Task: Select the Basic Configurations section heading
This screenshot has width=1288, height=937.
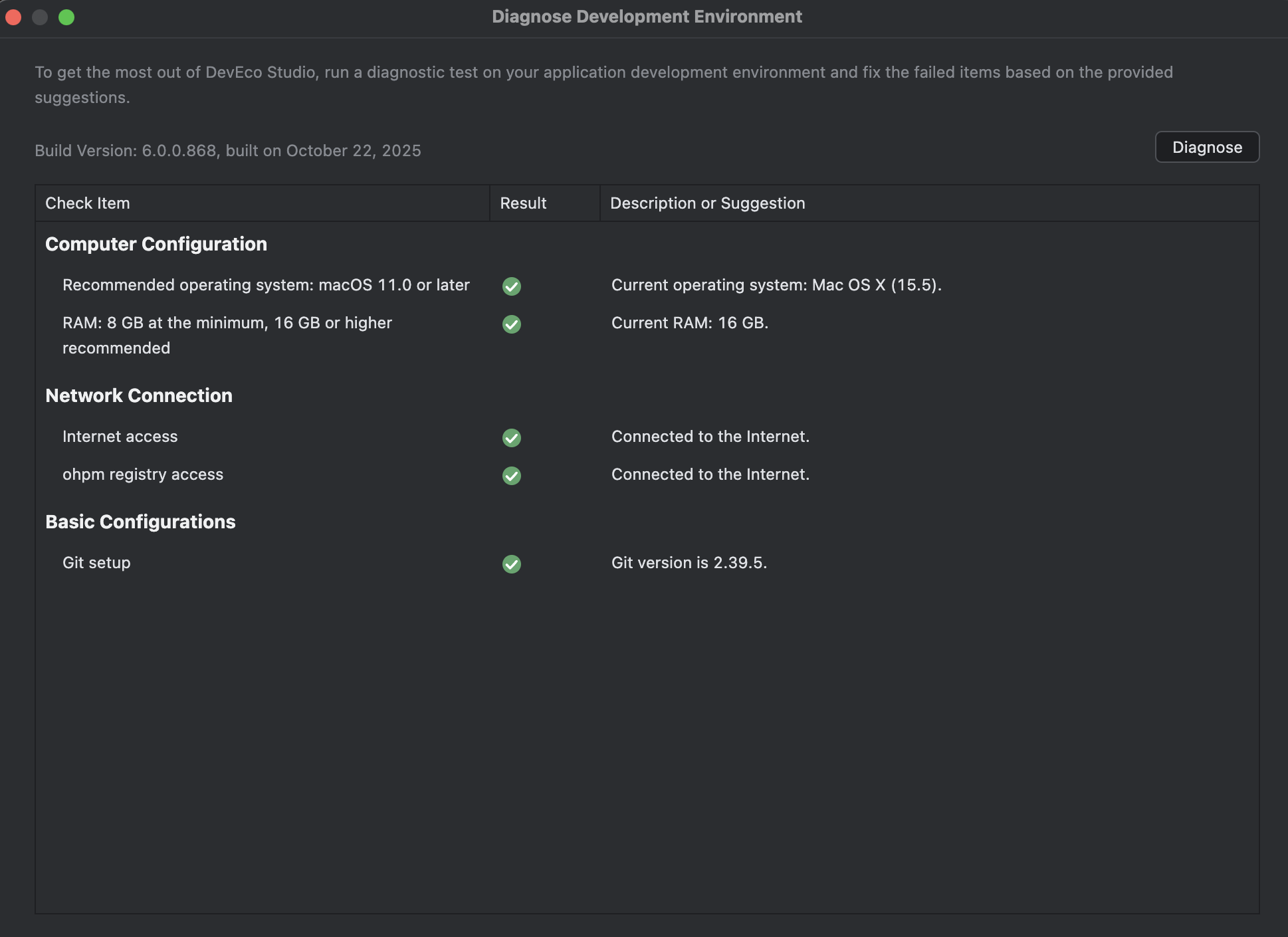Action: pos(140,522)
